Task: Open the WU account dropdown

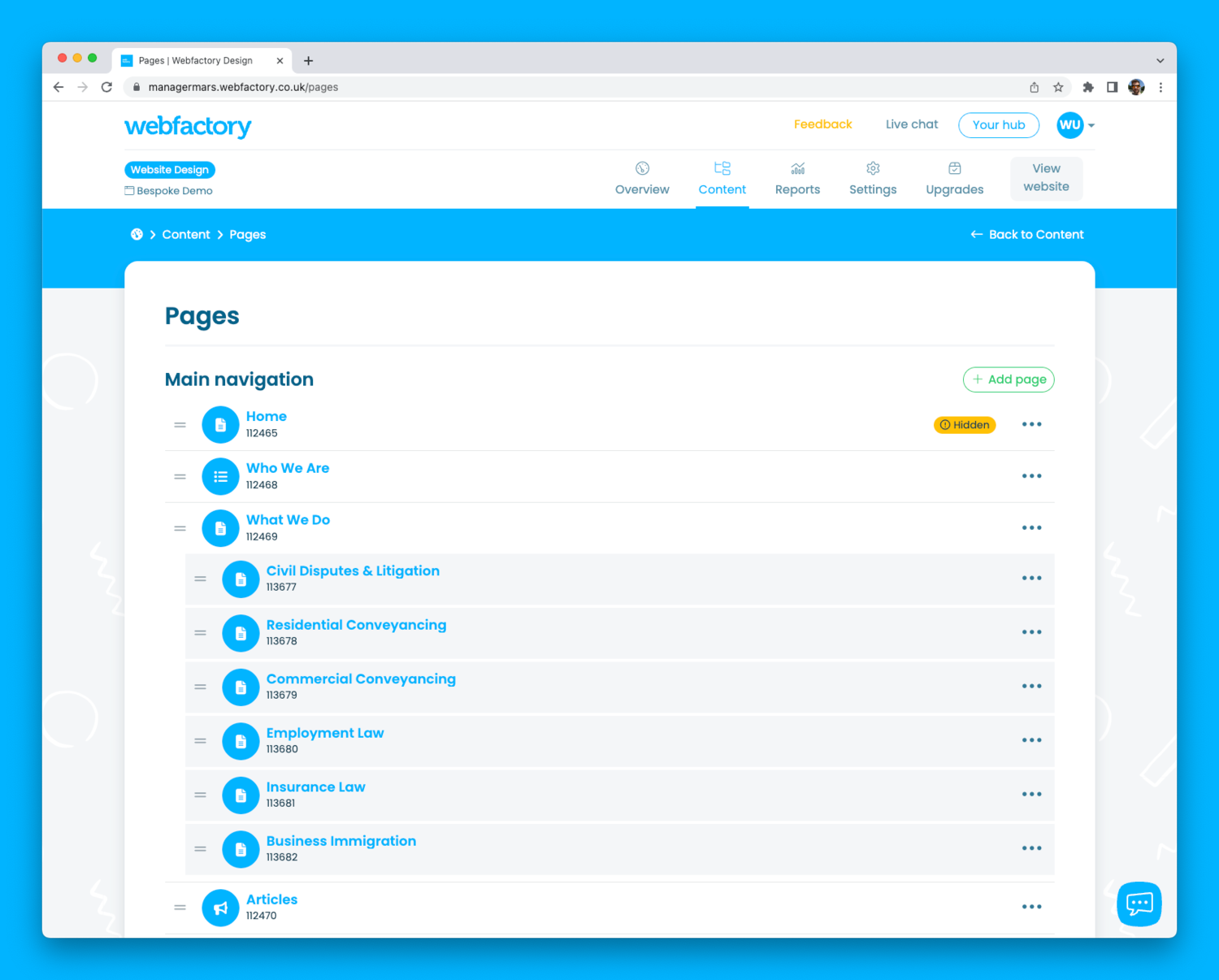Action: coord(1075,125)
